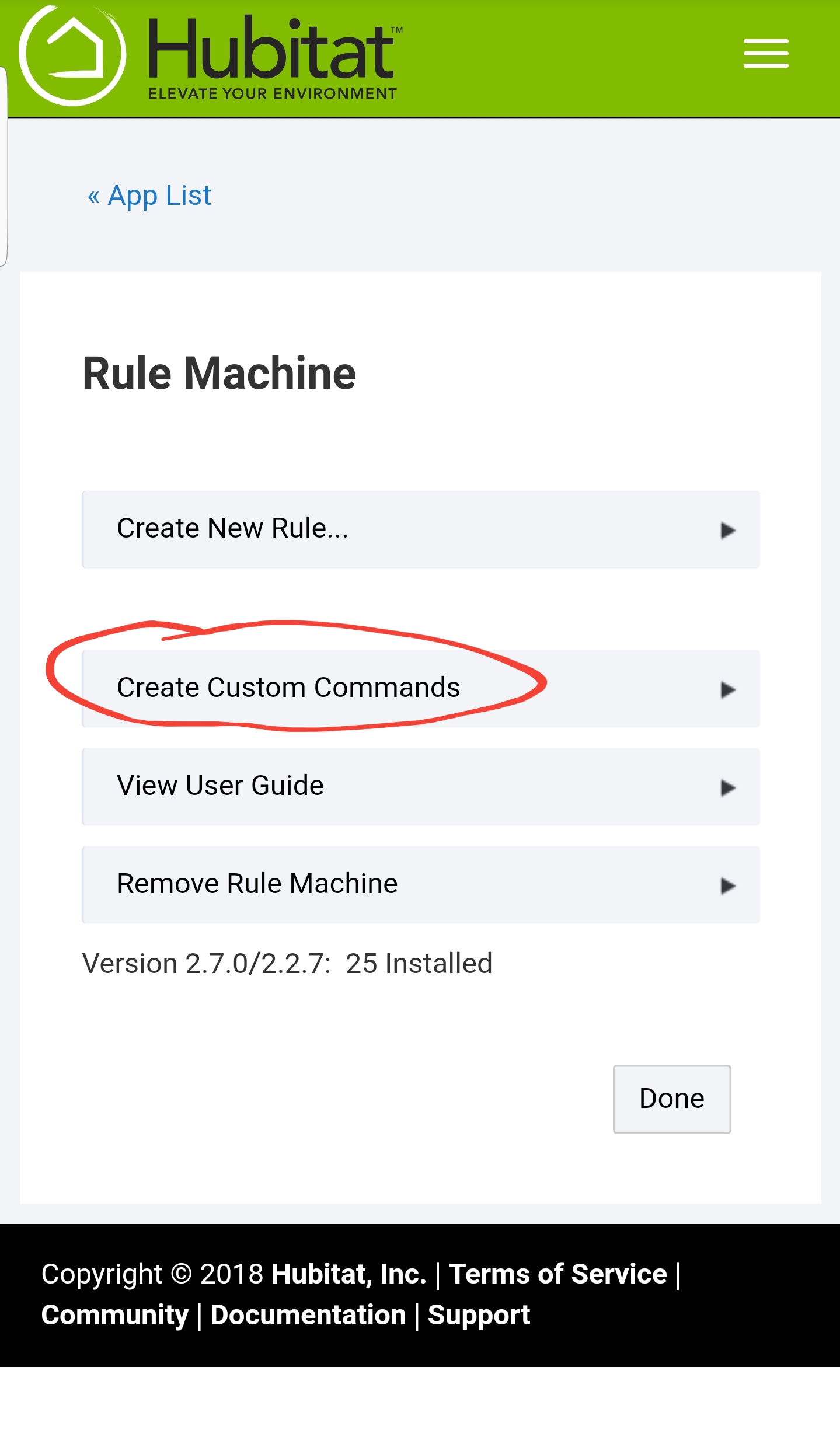
Task: Click the Rule Machine page heading
Action: 219,374
